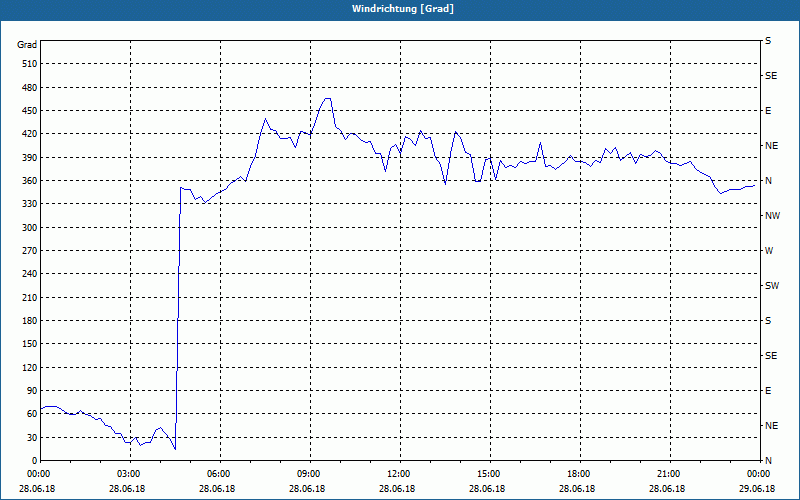Select the 210 axis value
Viewport: 800px width, 500px height.
click(30, 297)
